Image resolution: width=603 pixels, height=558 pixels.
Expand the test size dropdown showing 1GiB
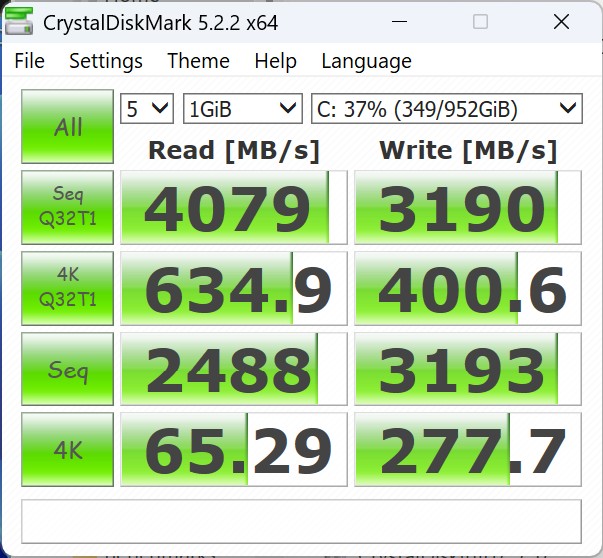[243, 109]
